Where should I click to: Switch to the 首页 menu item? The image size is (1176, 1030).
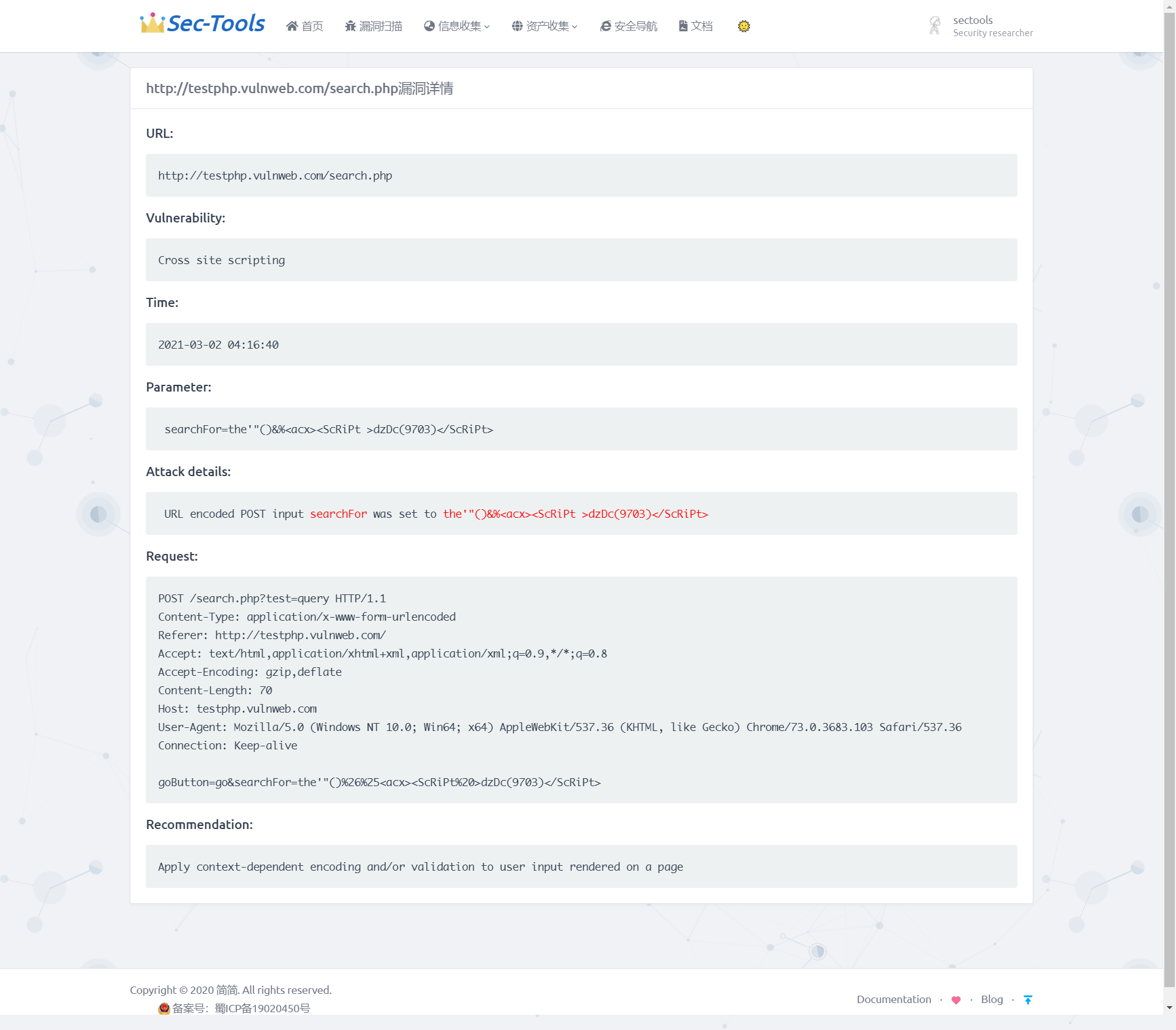click(304, 26)
